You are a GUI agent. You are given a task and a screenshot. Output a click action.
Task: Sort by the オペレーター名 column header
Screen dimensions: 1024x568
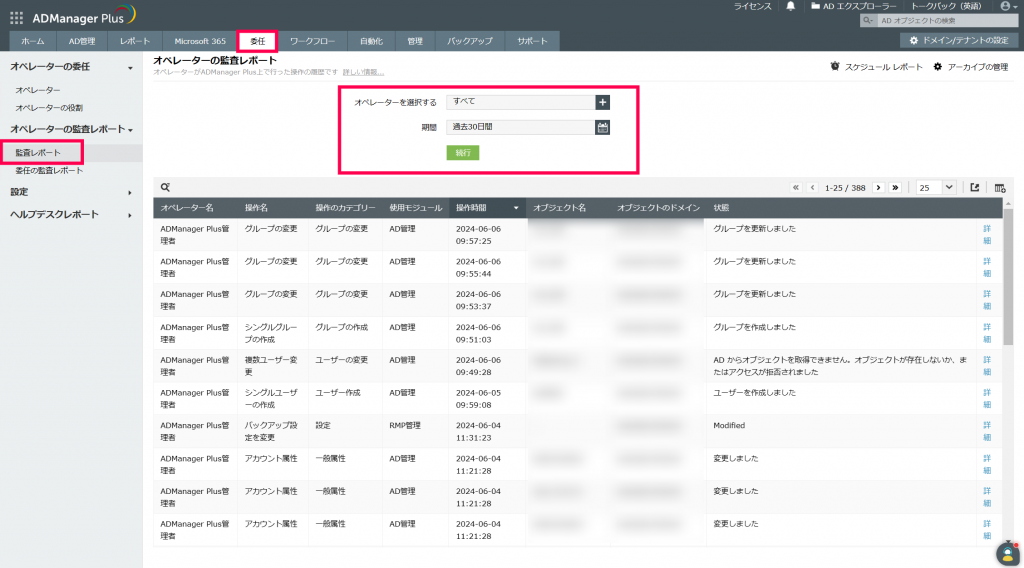(x=187, y=208)
